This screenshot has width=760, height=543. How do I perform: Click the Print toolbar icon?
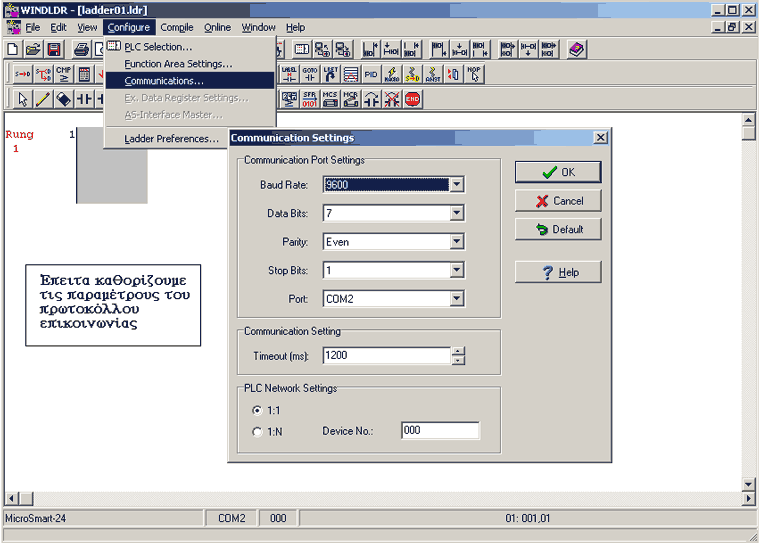click(x=83, y=49)
